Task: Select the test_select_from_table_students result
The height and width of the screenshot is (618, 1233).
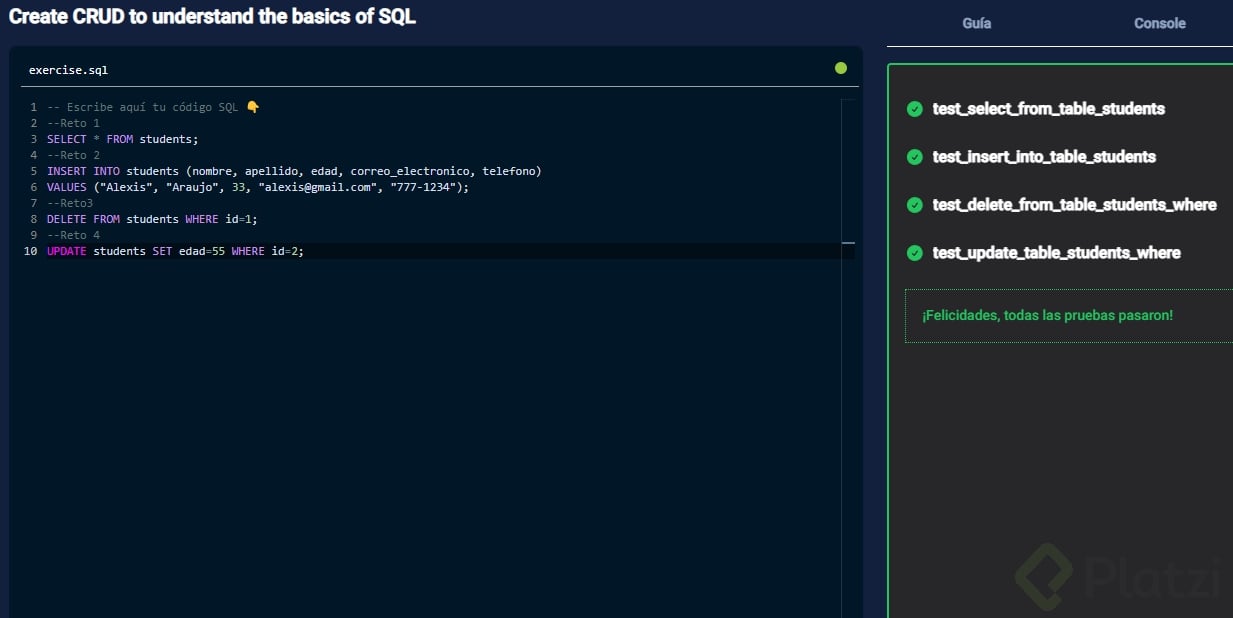Action: pos(1048,109)
